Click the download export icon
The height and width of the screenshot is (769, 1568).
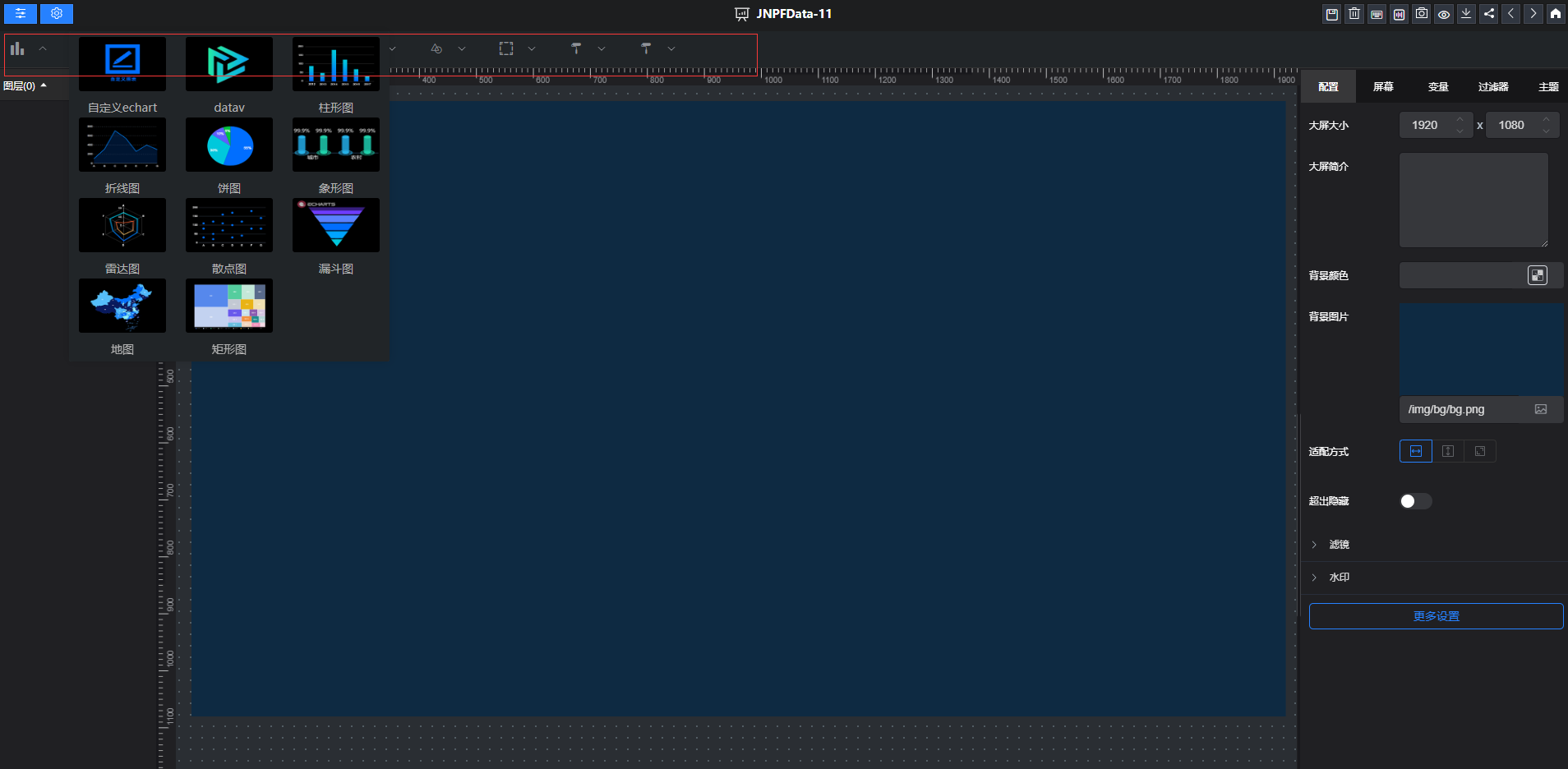(1466, 14)
